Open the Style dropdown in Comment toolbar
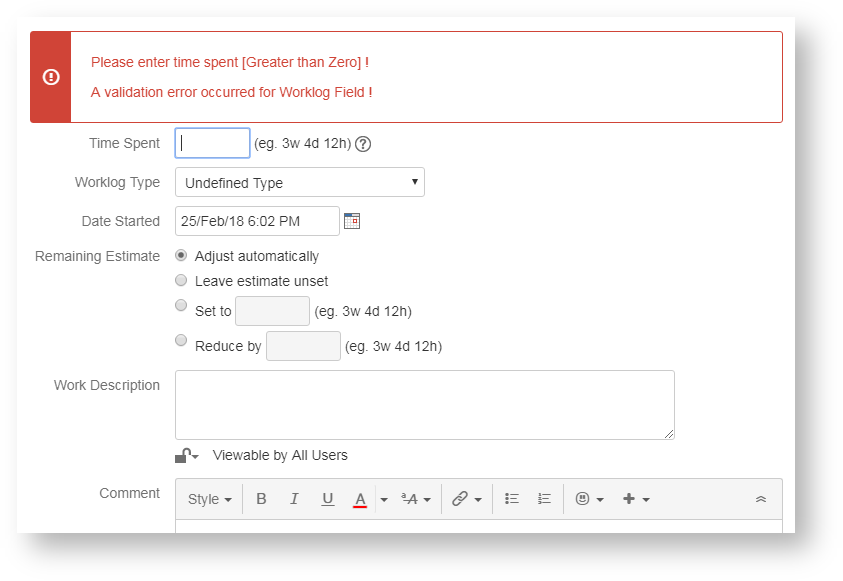This screenshot has width=843, height=581. 210,499
